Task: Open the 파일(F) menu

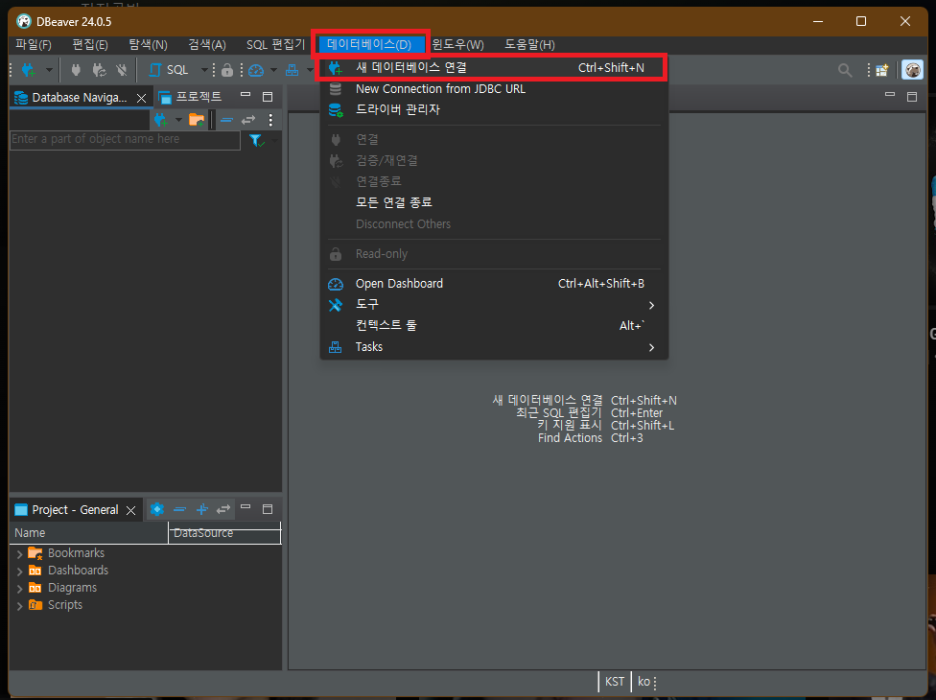Action: pos(33,45)
